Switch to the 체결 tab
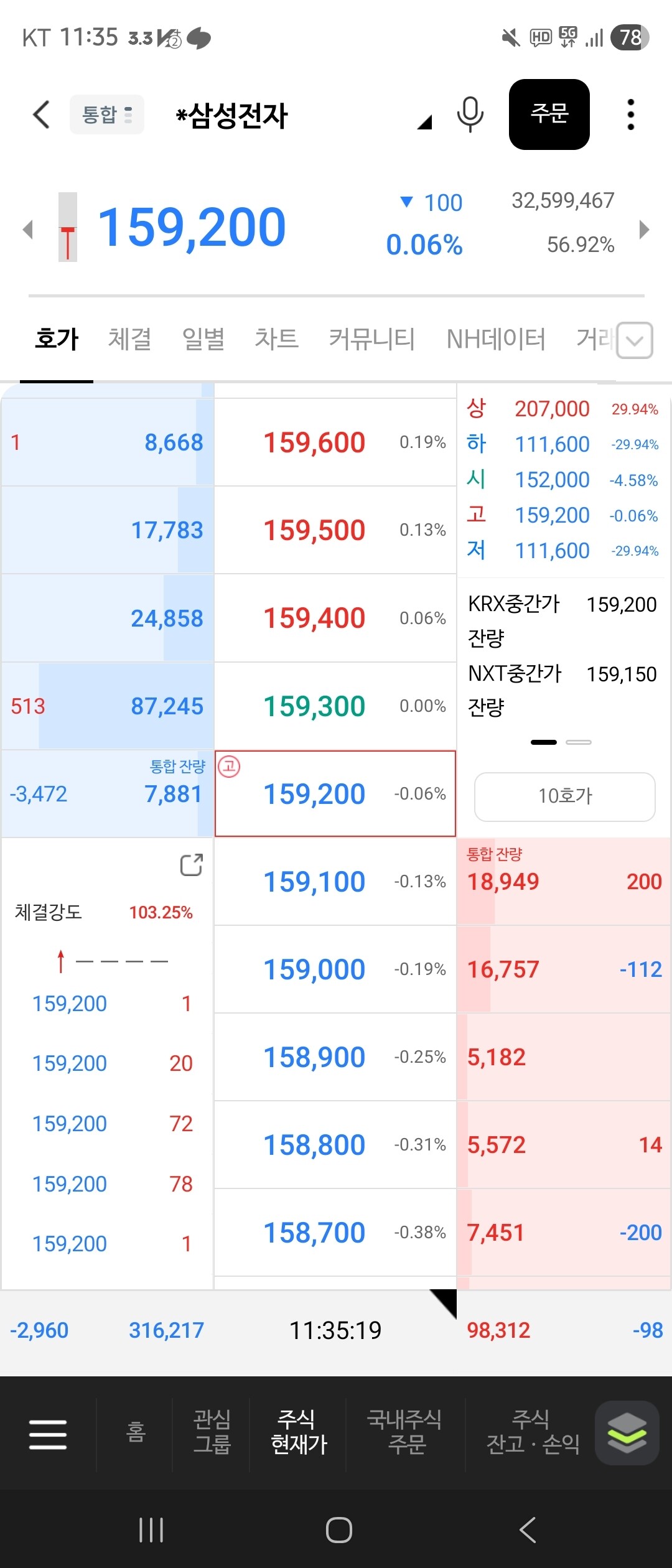672x1568 pixels. pyautogui.click(x=129, y=340)
